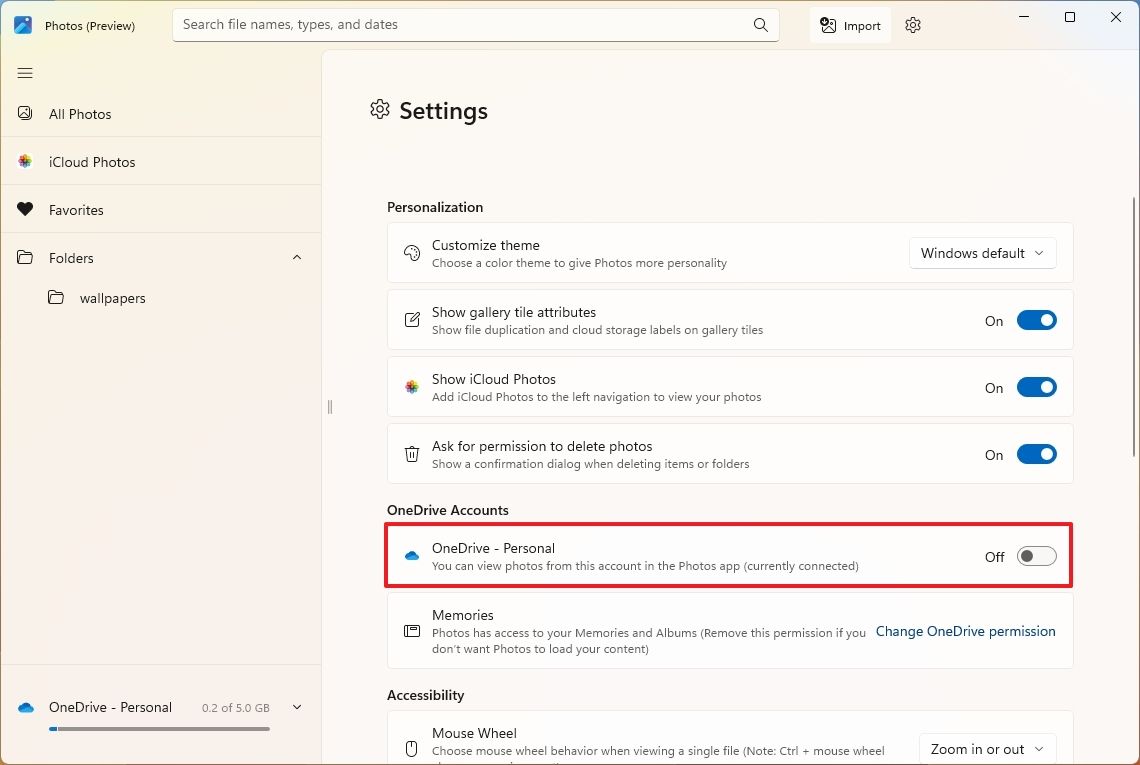Viewport: 1140px width, 765px height.
Task: Open the Windows default theme dropdown
Action: (x=982, y=253)
